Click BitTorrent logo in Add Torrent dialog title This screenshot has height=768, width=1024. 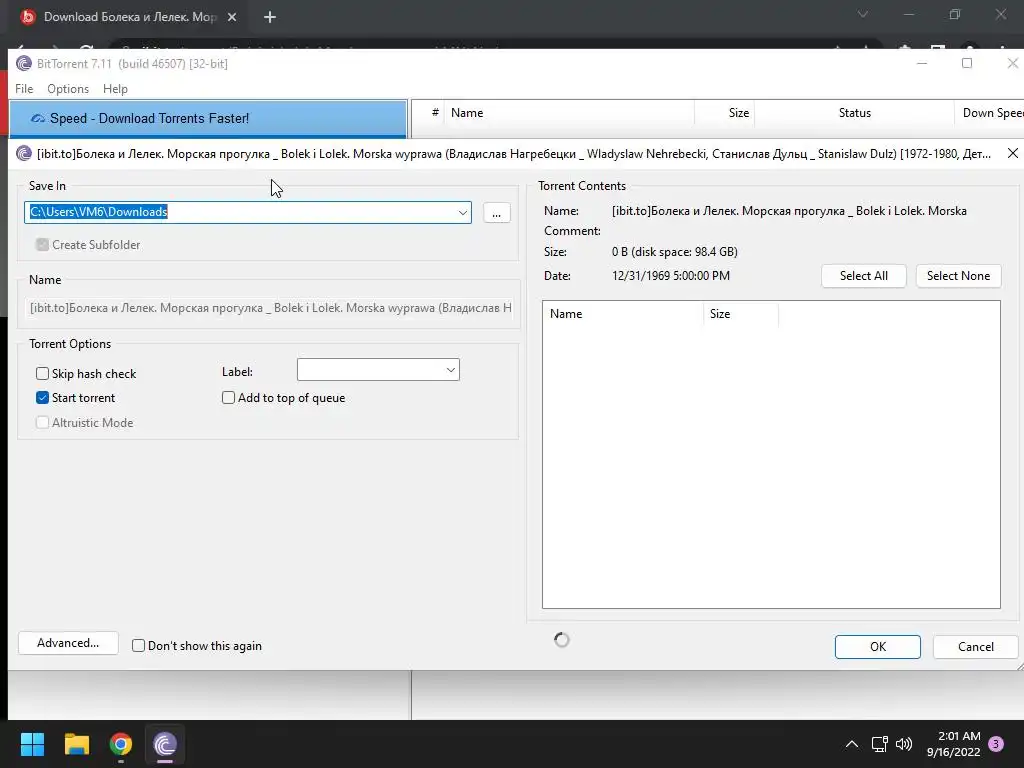(24, 153)
